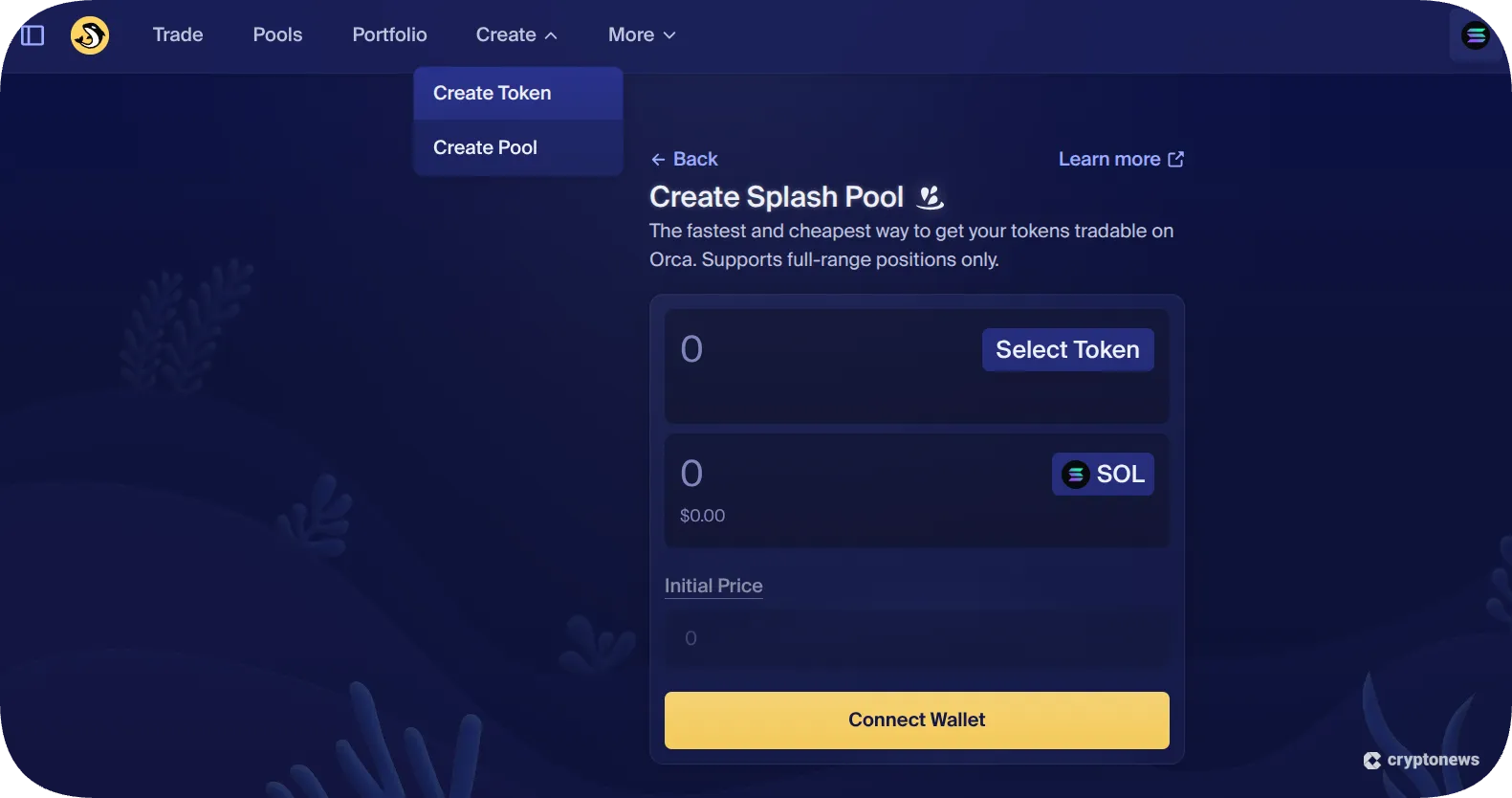Navigate to the Trade tab
The width and height of the screenshot is (1512, 798).
[177, 34]
